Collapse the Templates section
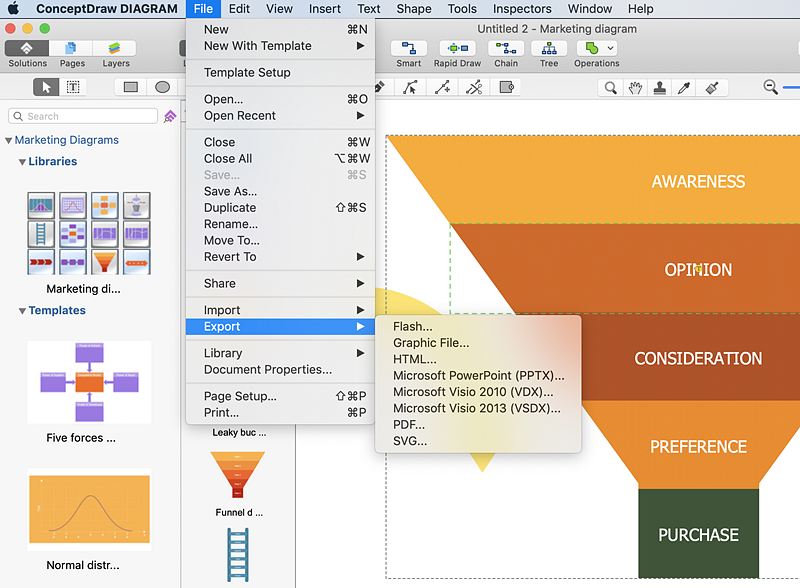This screenshot has height=588, width=800. pos(22,311)
